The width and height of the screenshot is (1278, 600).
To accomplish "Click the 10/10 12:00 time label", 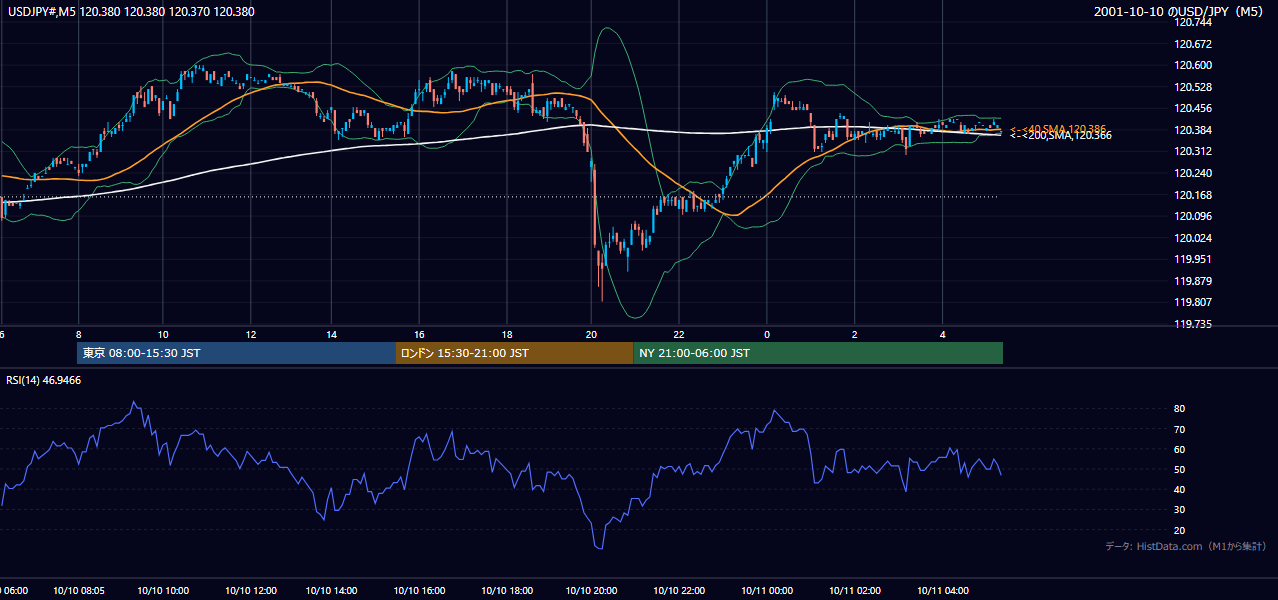I will (250, 590).
